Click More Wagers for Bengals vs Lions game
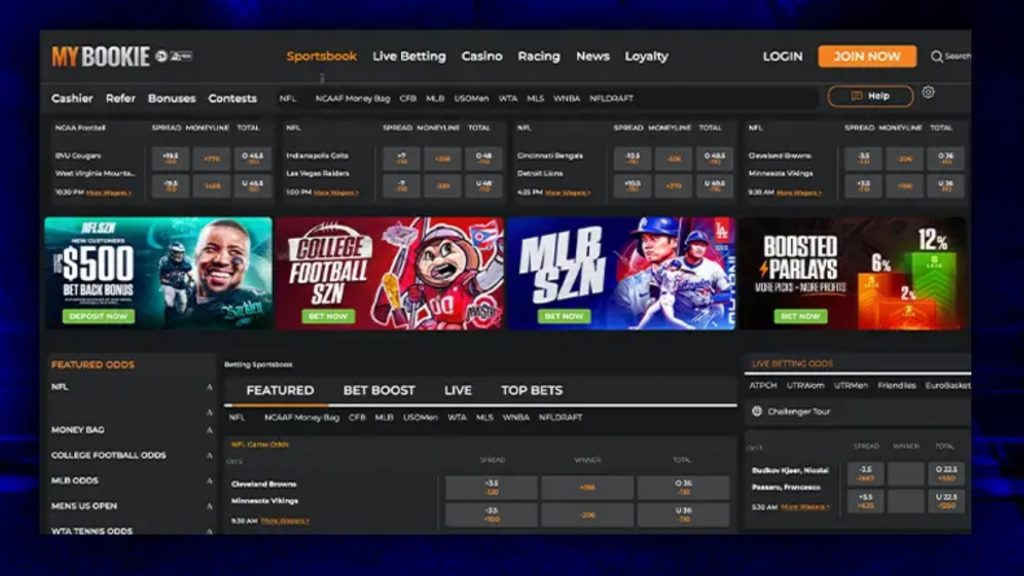 568,193
